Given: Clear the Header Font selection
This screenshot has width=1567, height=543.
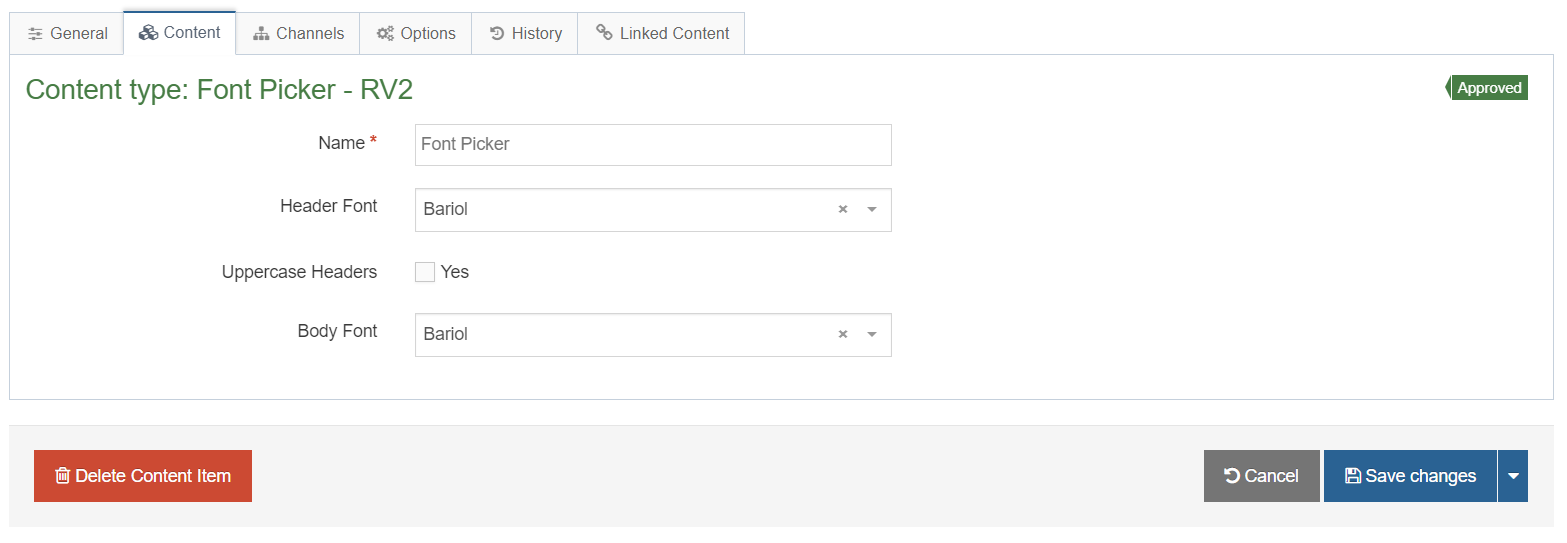Looking at the screenshot, I should tap(843, 209).
